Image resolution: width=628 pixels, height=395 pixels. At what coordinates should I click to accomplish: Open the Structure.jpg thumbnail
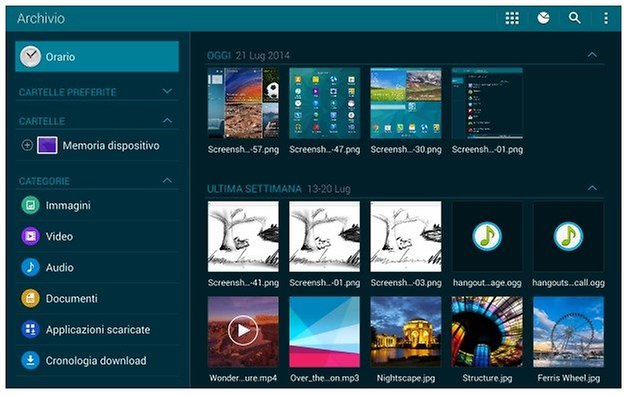pyautogui.click(x=487, y=331)
